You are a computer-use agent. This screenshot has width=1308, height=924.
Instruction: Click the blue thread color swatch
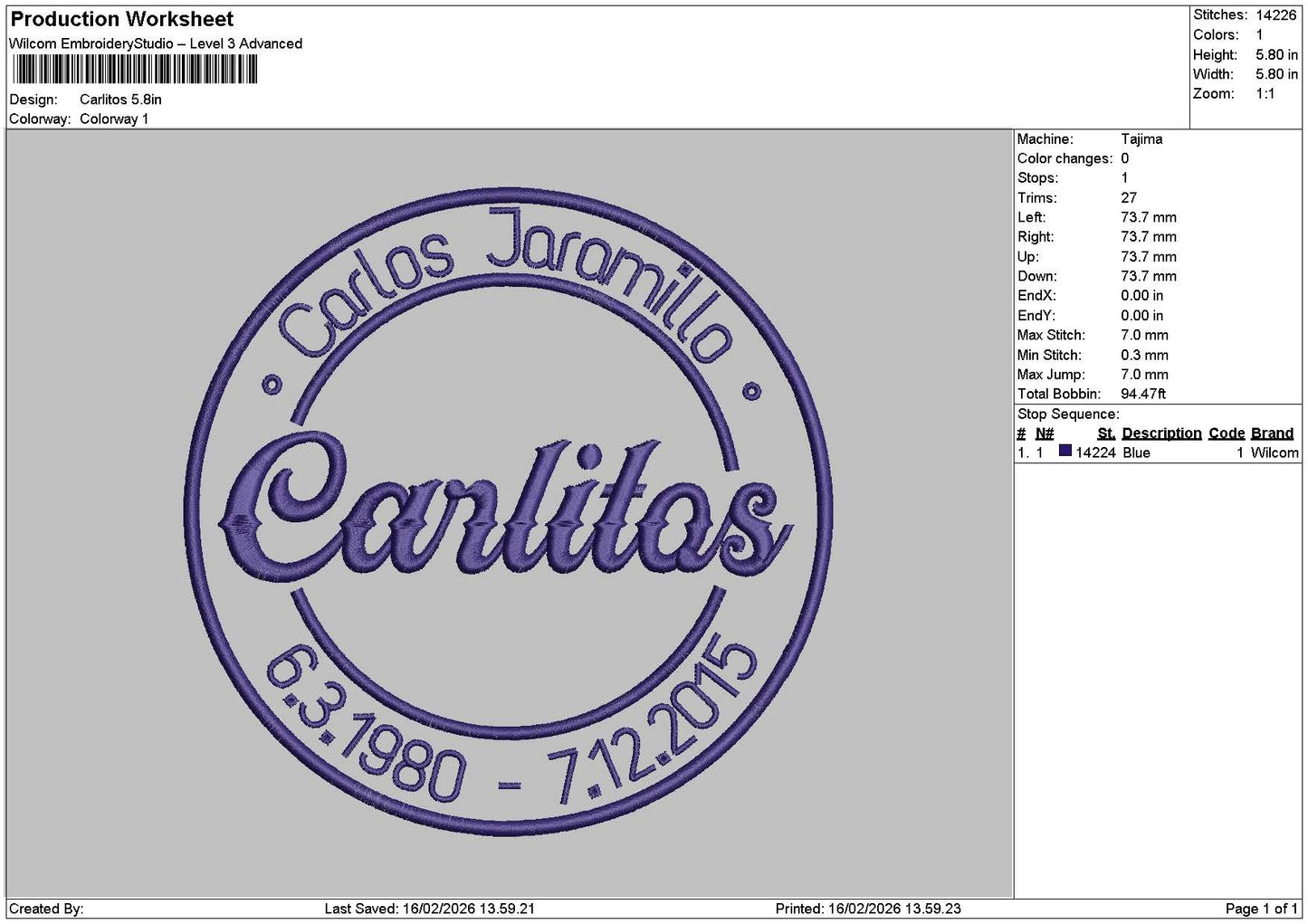(x=1065, y=452)
